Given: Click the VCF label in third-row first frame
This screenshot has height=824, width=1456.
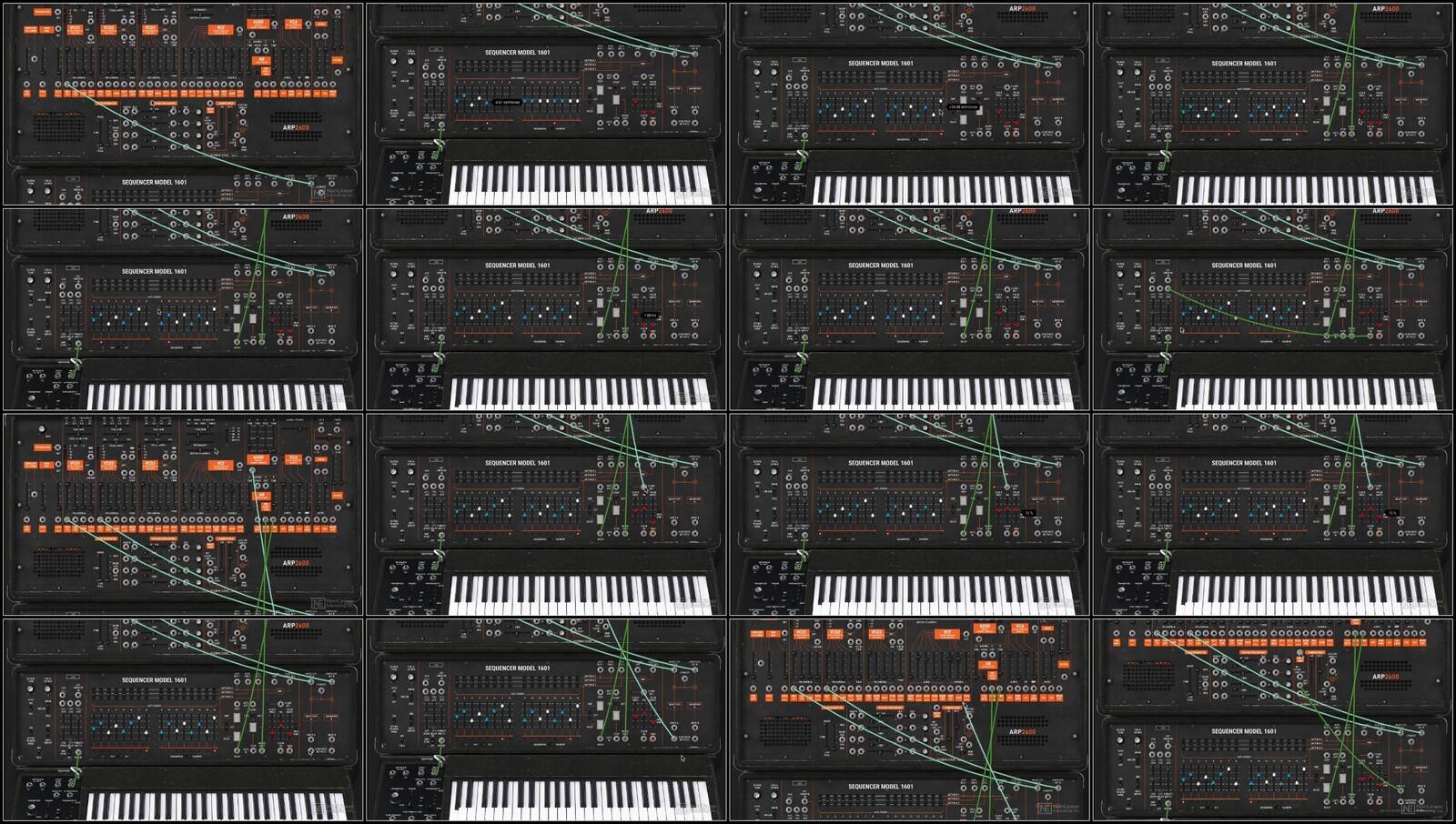Looking at the screenshot, I should [220, 465].
